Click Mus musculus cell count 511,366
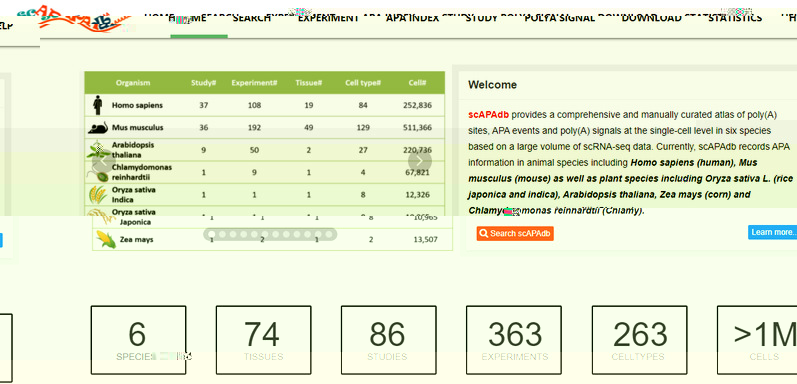The width and height of the screenshot is (797, 384). (416, 128)
